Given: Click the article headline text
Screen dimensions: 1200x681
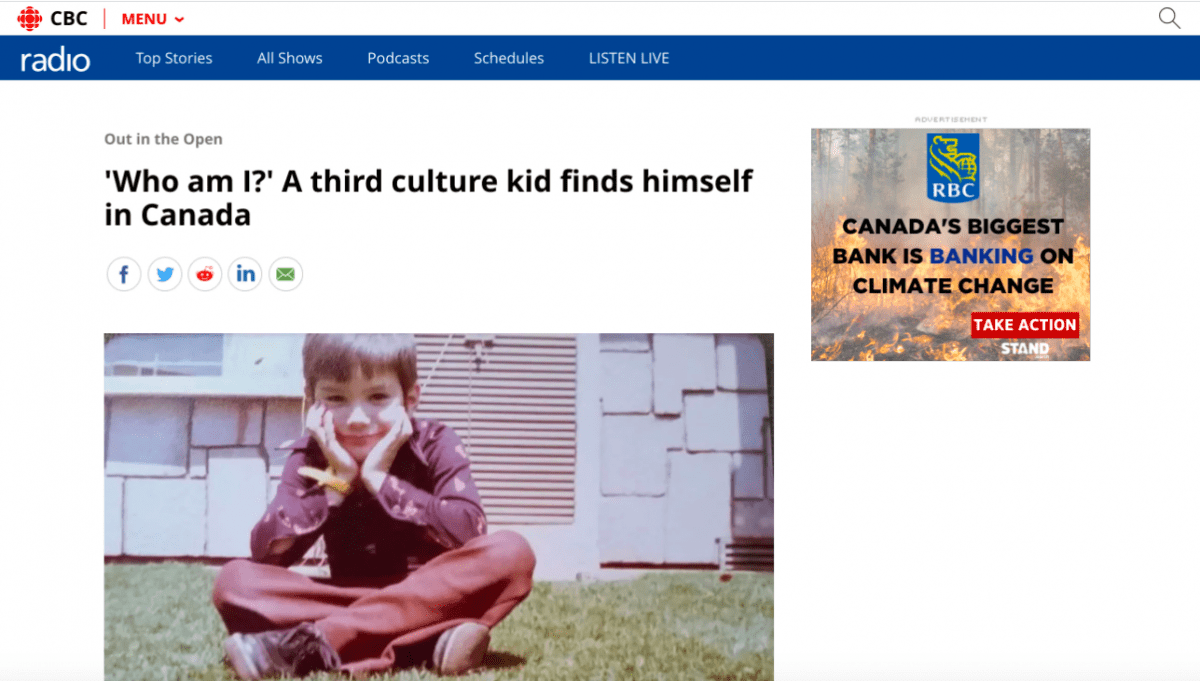Looking at the screenshot, I should [429, 198].
